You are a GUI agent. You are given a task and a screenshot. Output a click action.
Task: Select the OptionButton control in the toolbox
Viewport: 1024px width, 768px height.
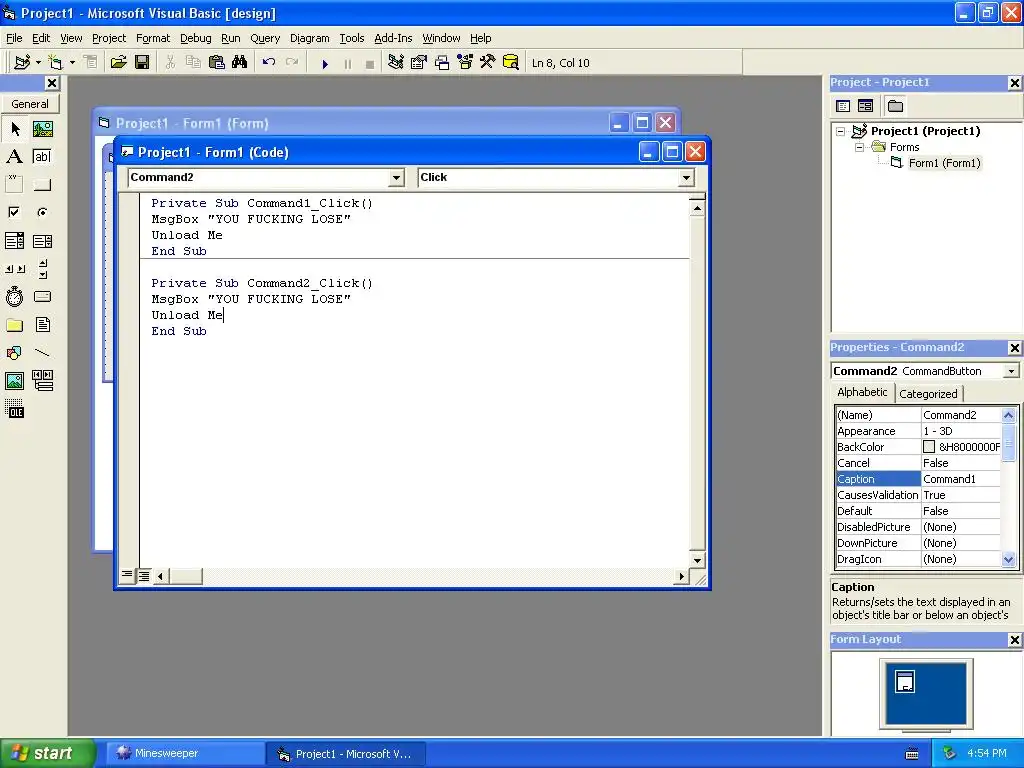coord(42,213)
